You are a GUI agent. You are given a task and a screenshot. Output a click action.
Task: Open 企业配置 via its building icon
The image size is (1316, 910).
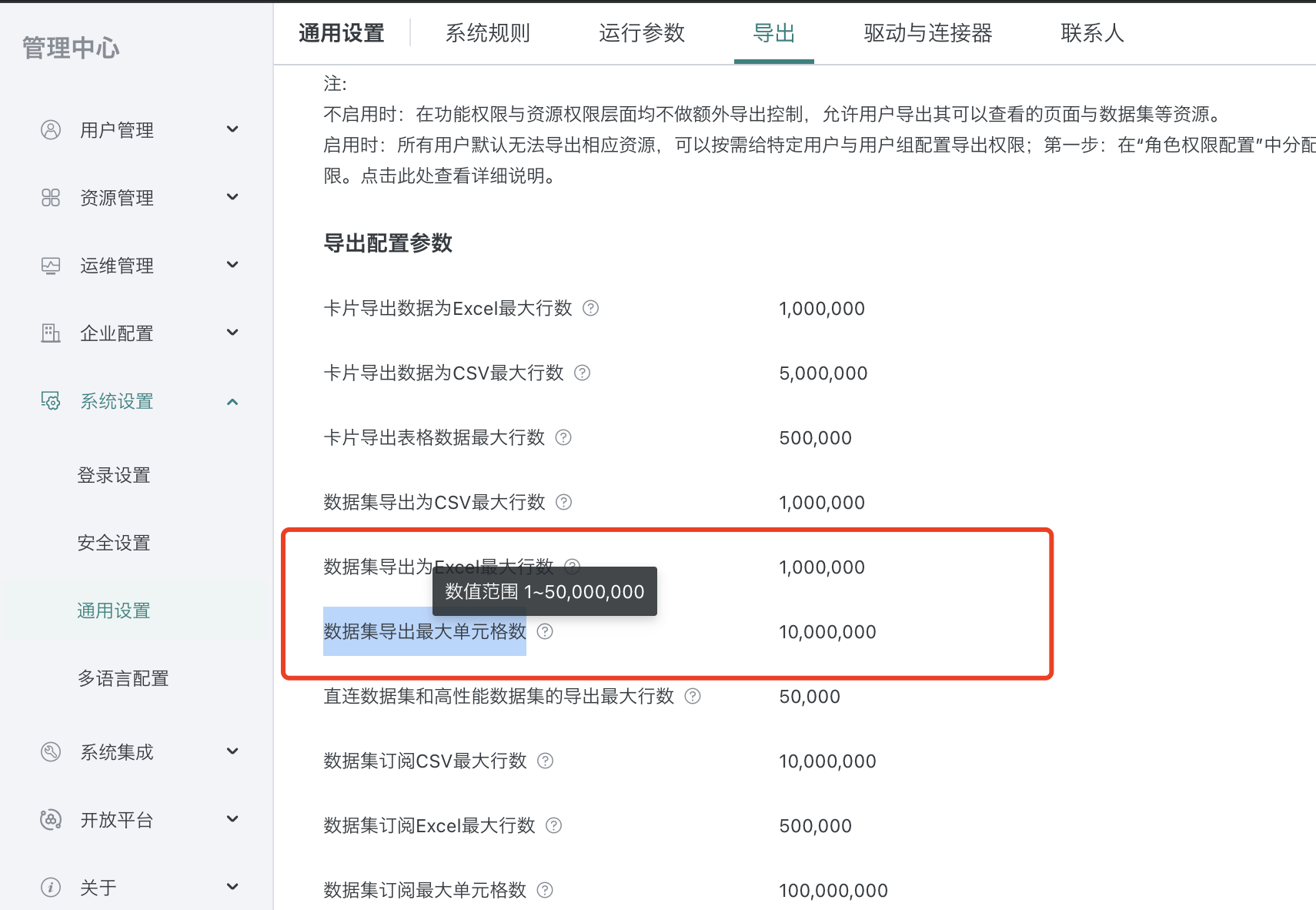click(x=51, y=333)
